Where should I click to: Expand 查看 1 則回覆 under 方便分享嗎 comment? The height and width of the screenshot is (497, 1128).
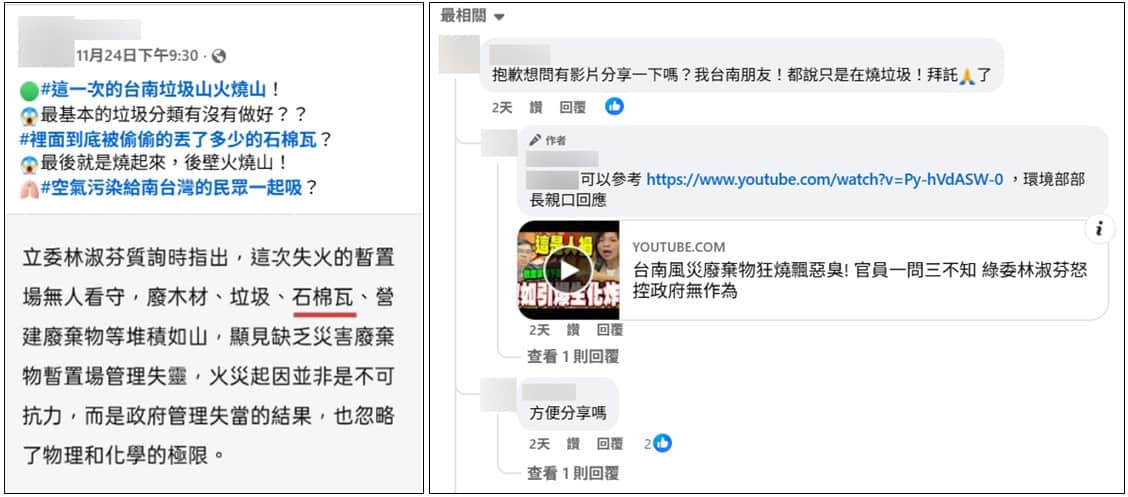pyautogui.click(x=573, y=473)
